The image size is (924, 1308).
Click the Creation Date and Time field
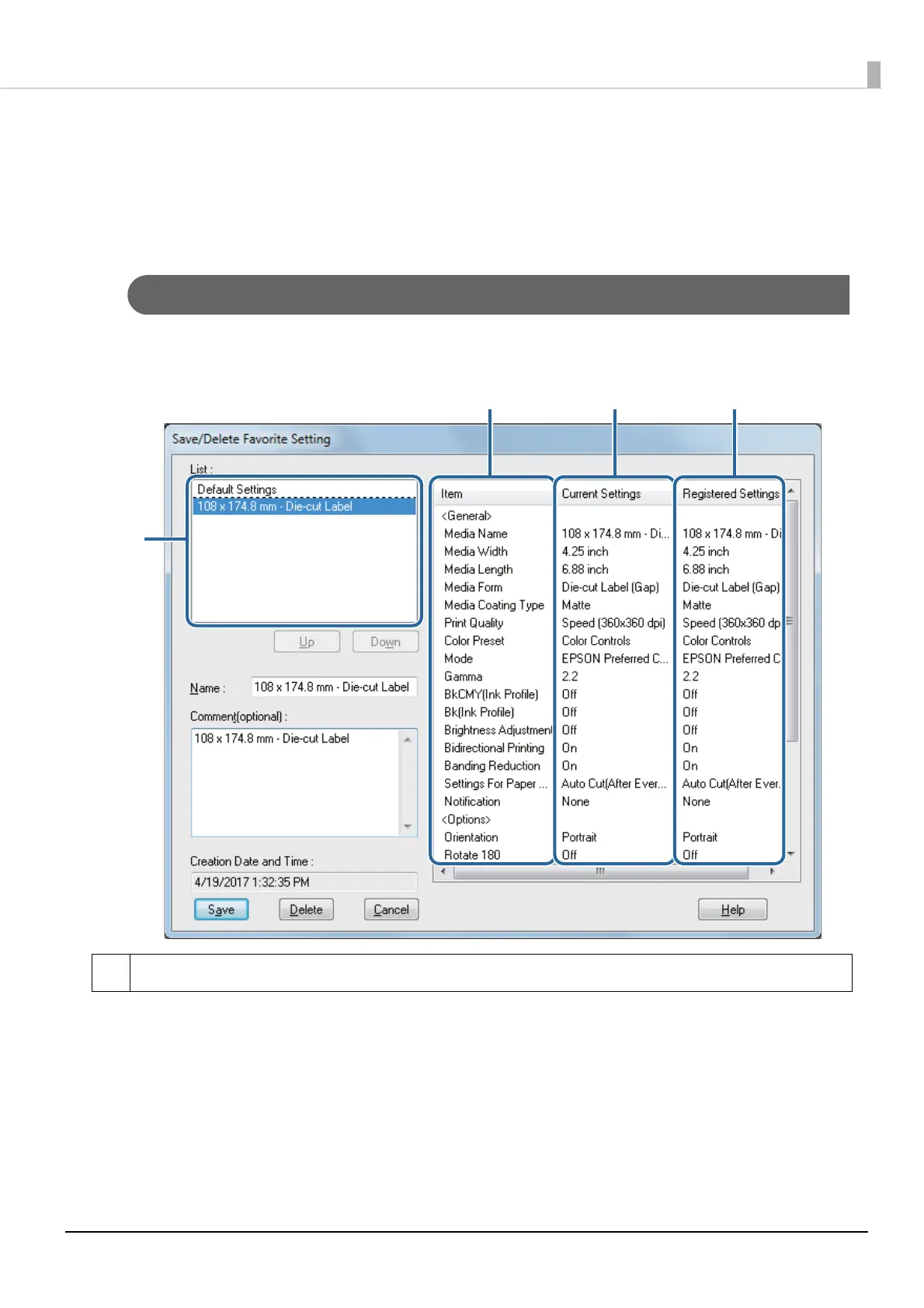pos(304,882)
